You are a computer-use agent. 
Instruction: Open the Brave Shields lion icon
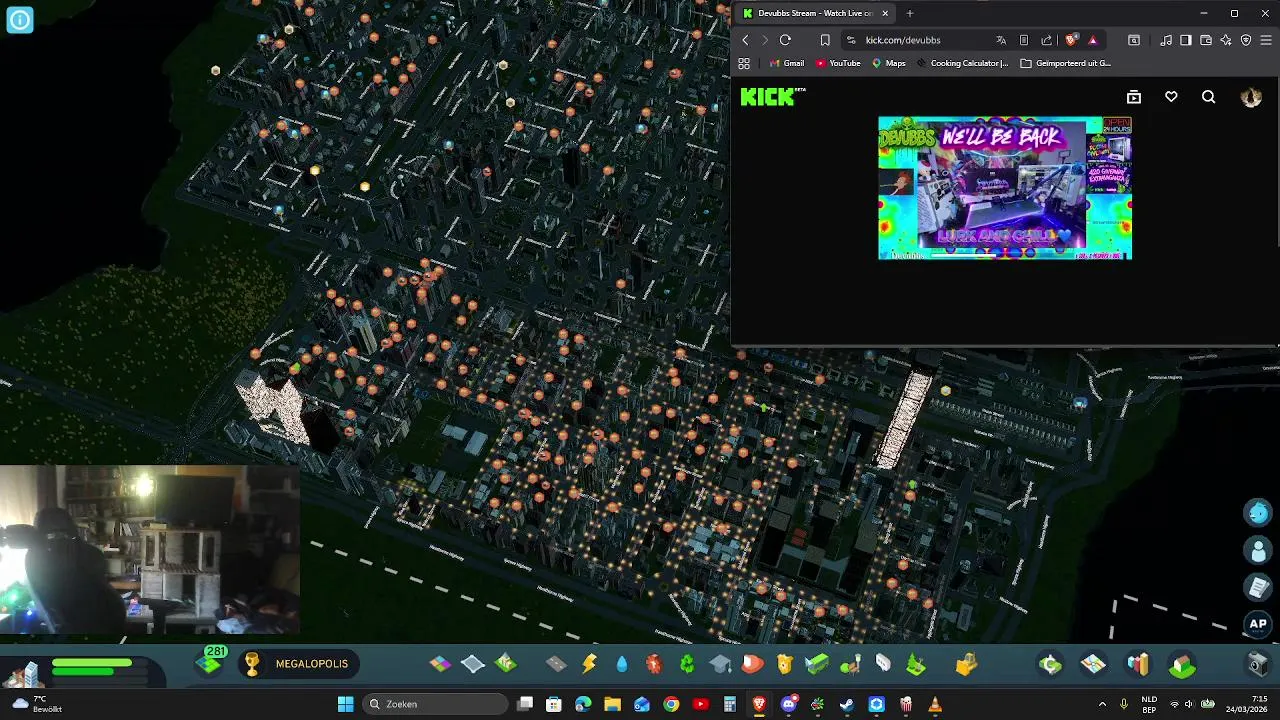1071,40
